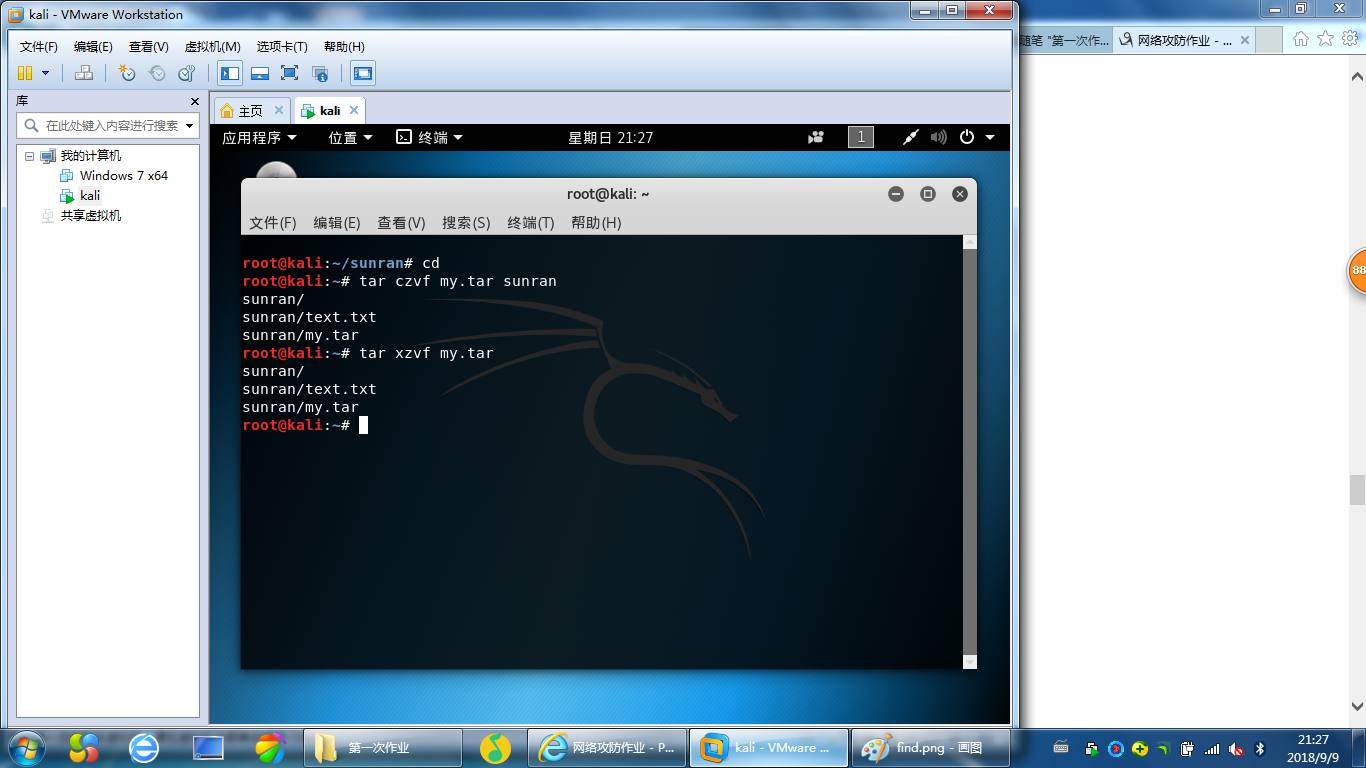Screen dimensions: 1366x768
Task: Open terminal 搜索(S) menu
Action: point(466,222)
